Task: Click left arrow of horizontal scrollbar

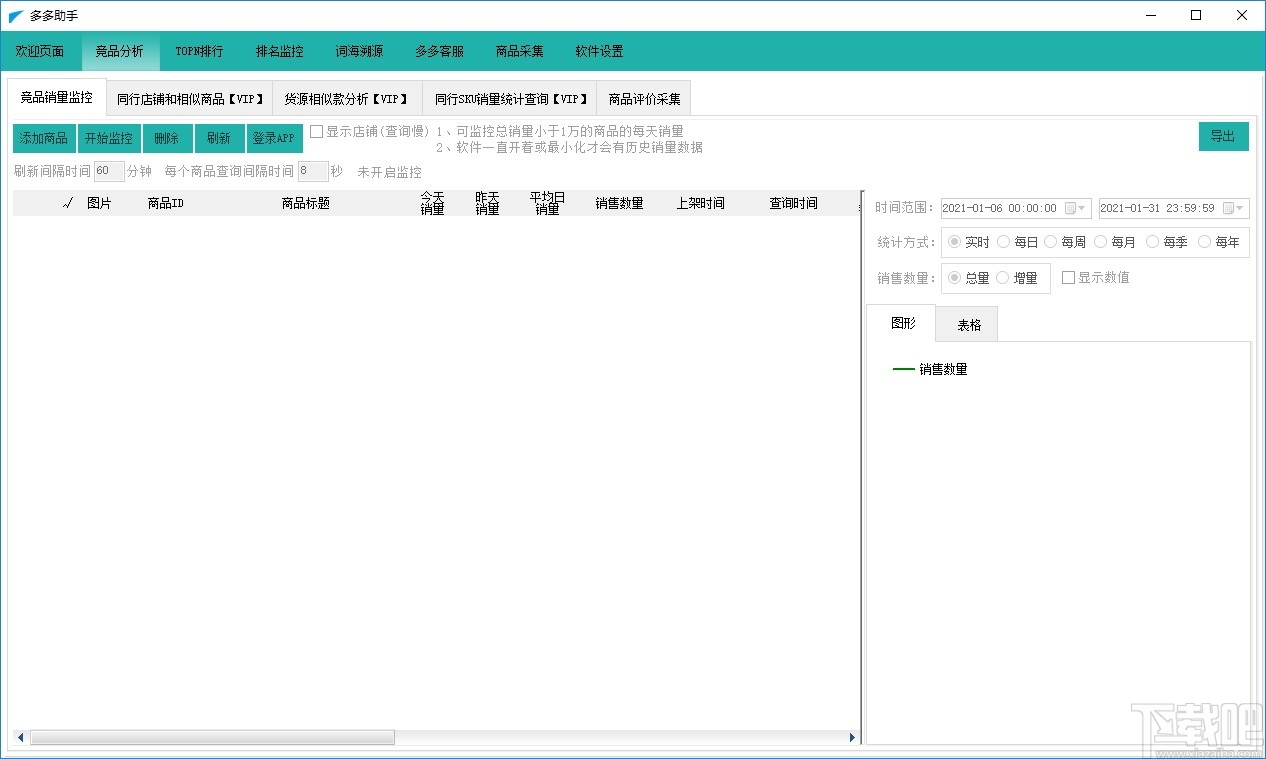Action: click(x=20, y=738)
